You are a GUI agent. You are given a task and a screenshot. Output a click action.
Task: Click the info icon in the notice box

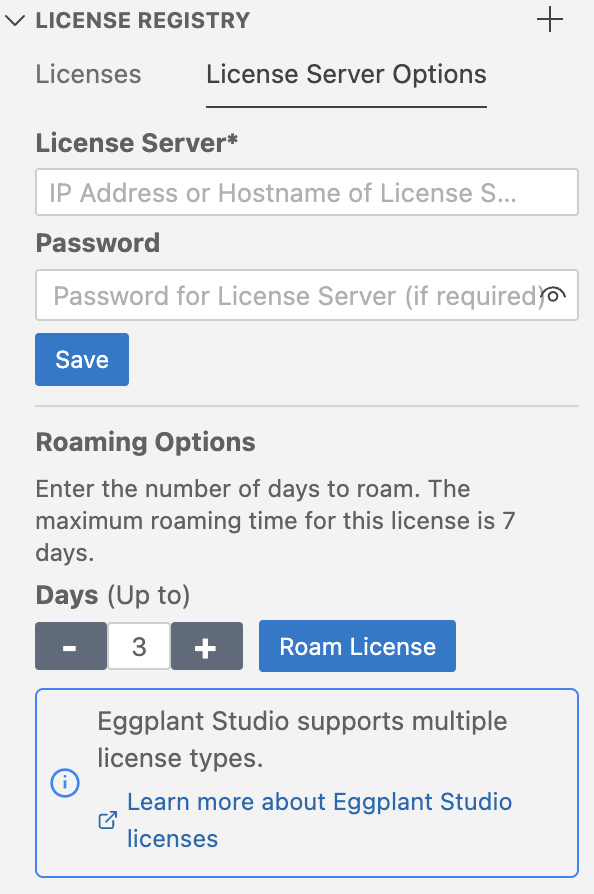point(64,783)
